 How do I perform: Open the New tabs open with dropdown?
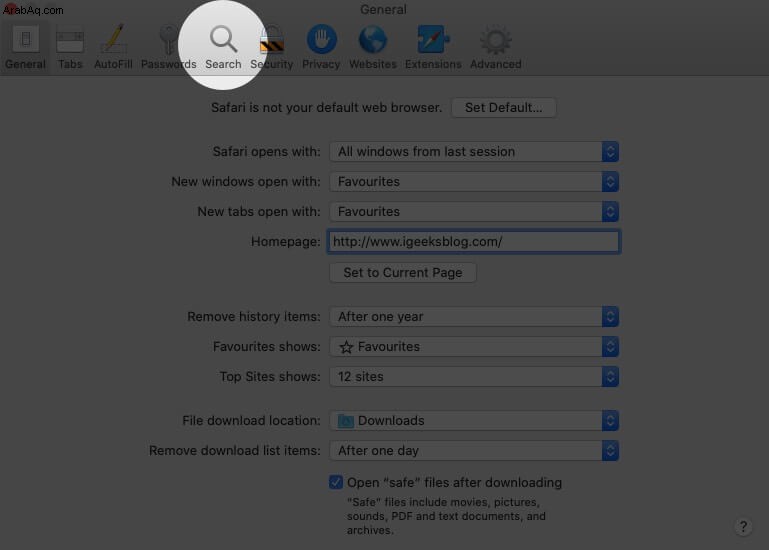tap(474, 211)
